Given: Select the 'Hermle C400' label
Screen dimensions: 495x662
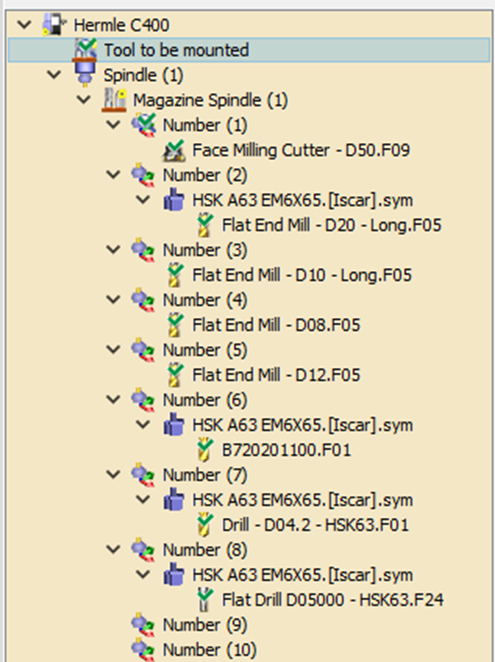Looking at the screenshot, I should click(122, 25).
